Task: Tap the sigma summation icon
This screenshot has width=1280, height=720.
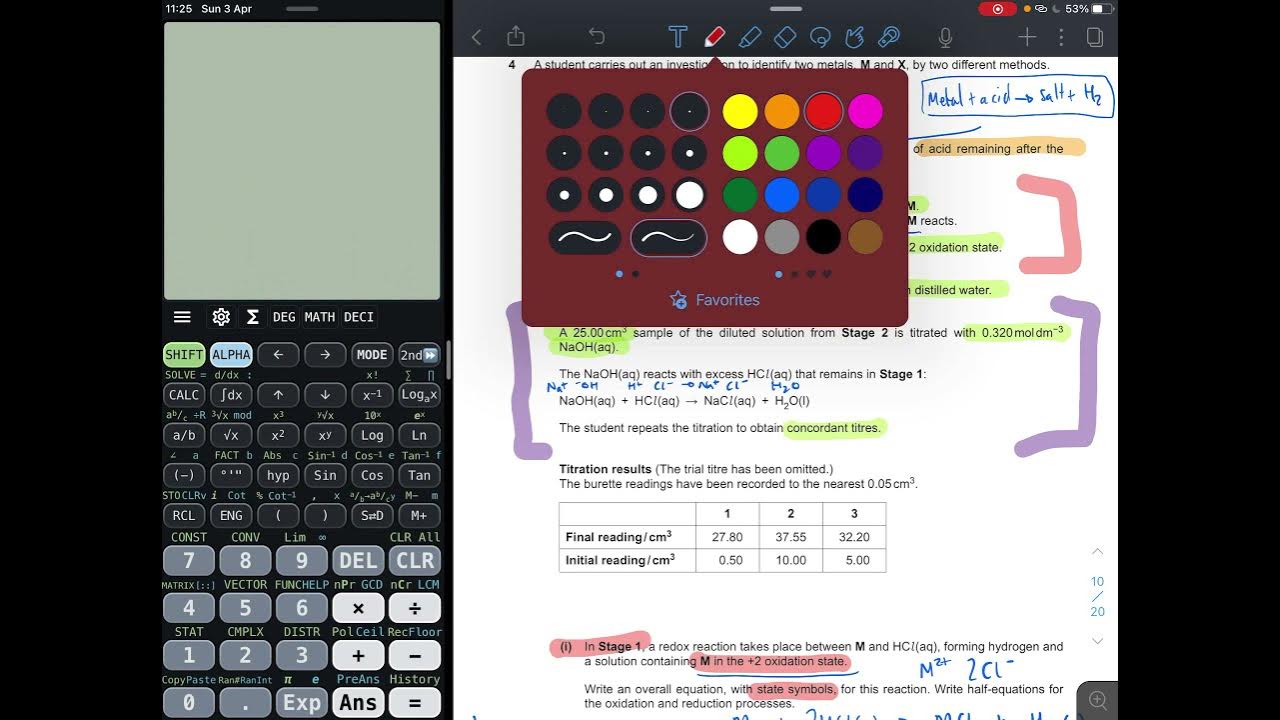Action: 253,317
